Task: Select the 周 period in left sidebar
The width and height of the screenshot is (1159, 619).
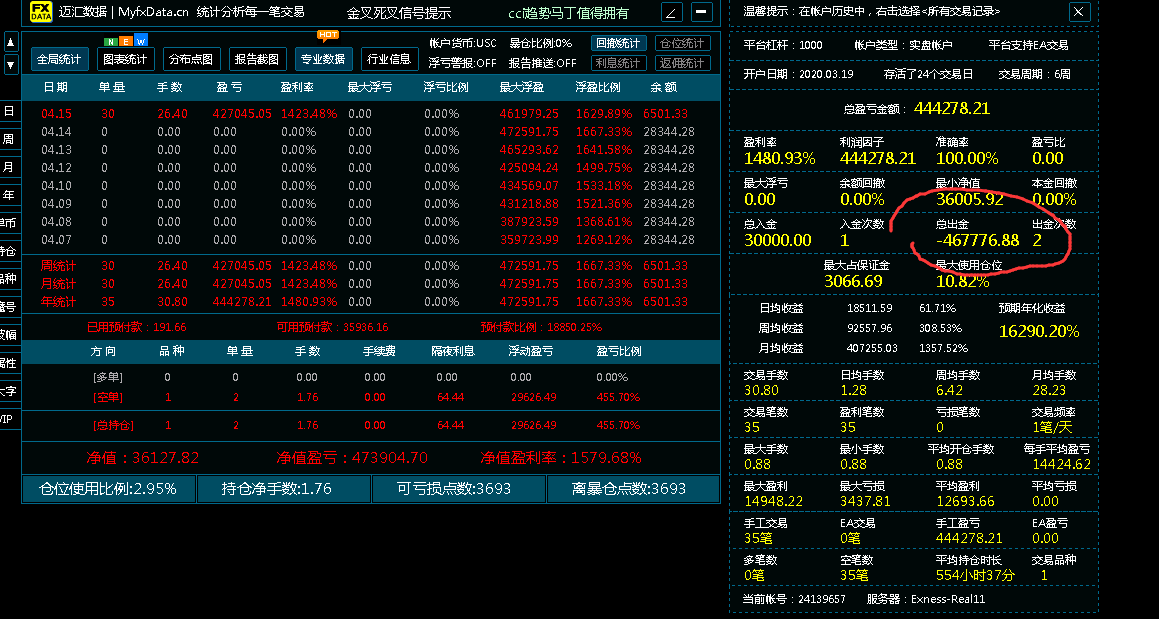Action: coord(9,139)
